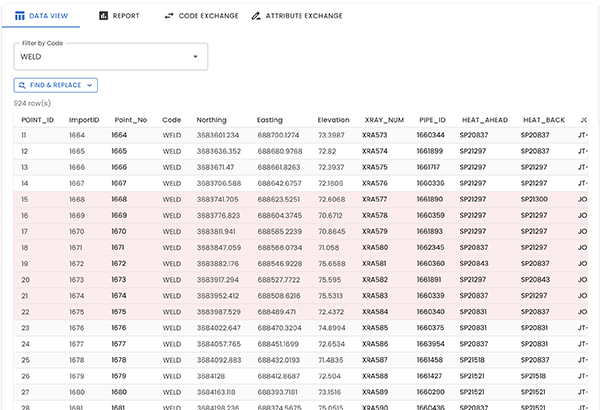The image size is (600, 410).
Task: Click Northing value 3884128
Action: [211, 376]
